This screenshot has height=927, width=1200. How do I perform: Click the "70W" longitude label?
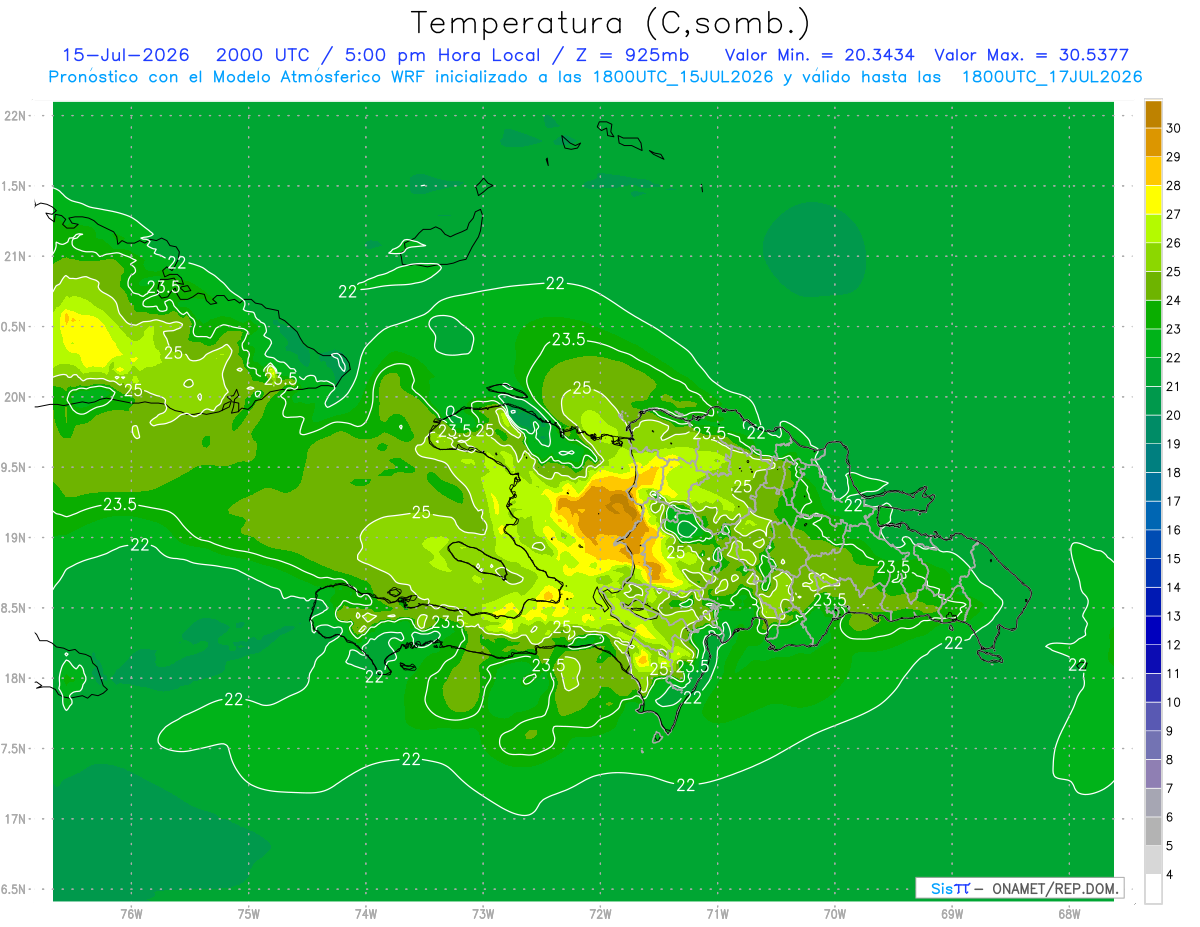pos(835,913)
